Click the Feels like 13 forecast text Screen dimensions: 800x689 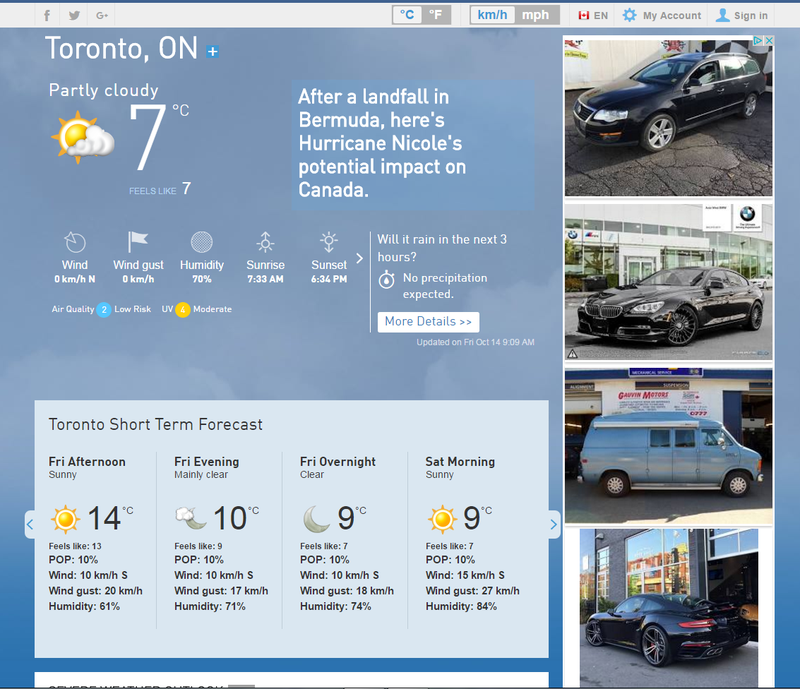pyautogui.click(x=75, y=546)
